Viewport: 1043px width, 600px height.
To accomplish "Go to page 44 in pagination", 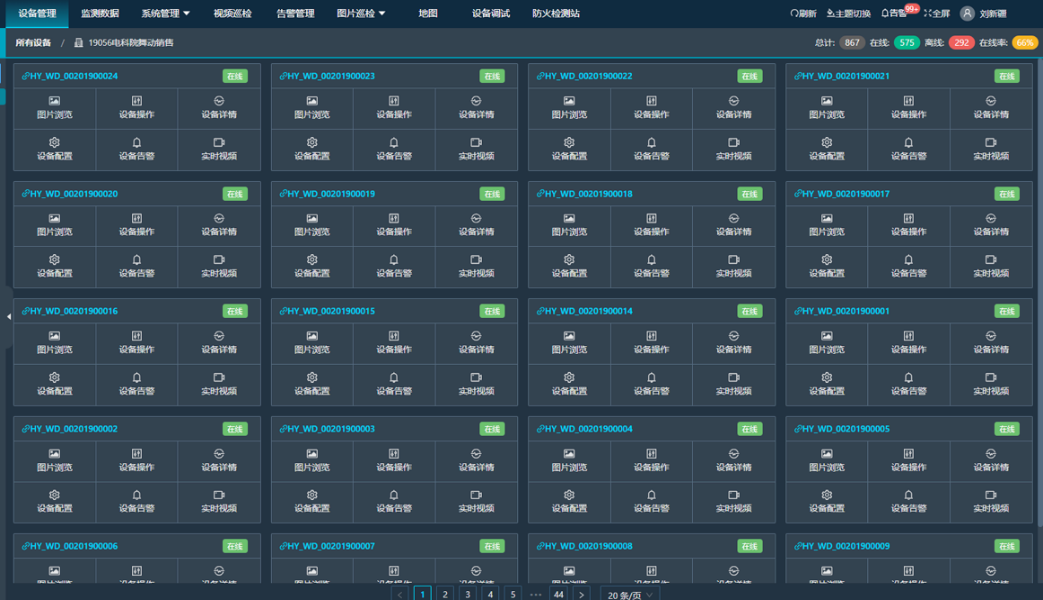I will [558, 594].
